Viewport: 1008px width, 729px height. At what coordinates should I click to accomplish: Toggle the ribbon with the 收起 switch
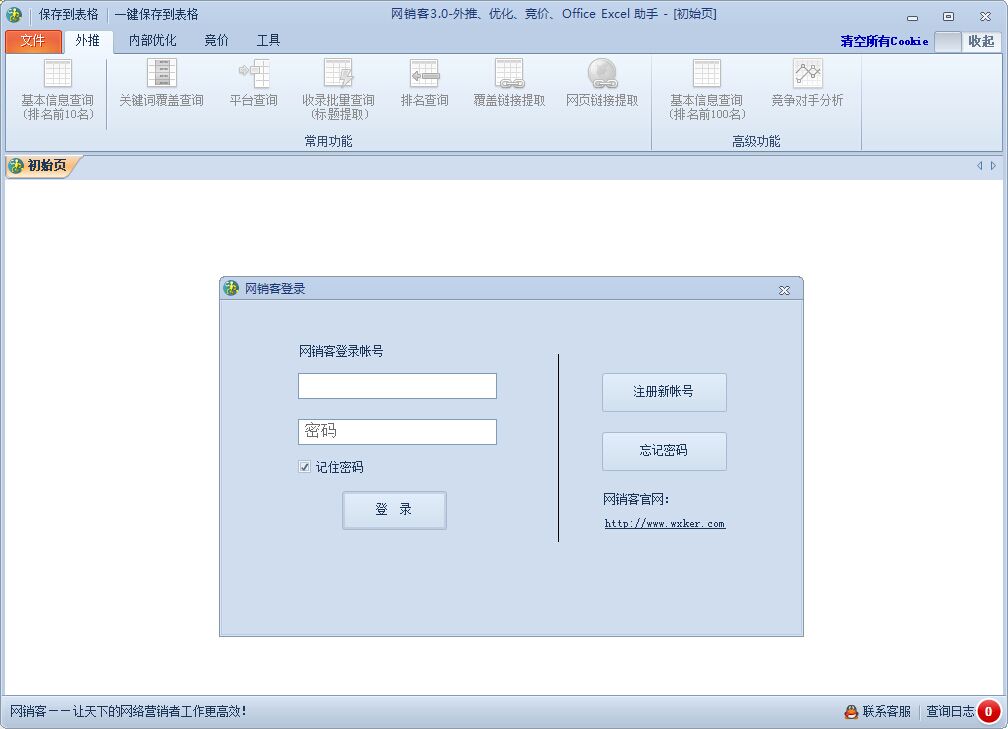(984, 42)
